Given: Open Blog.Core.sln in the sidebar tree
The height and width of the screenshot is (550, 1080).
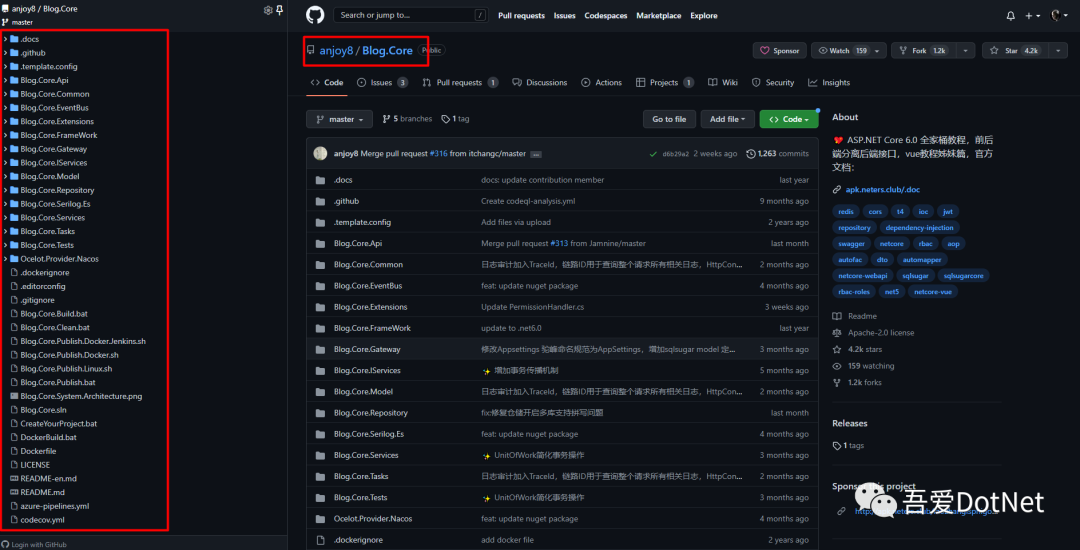Looking at the screenshot, I should tap(43, 410).
